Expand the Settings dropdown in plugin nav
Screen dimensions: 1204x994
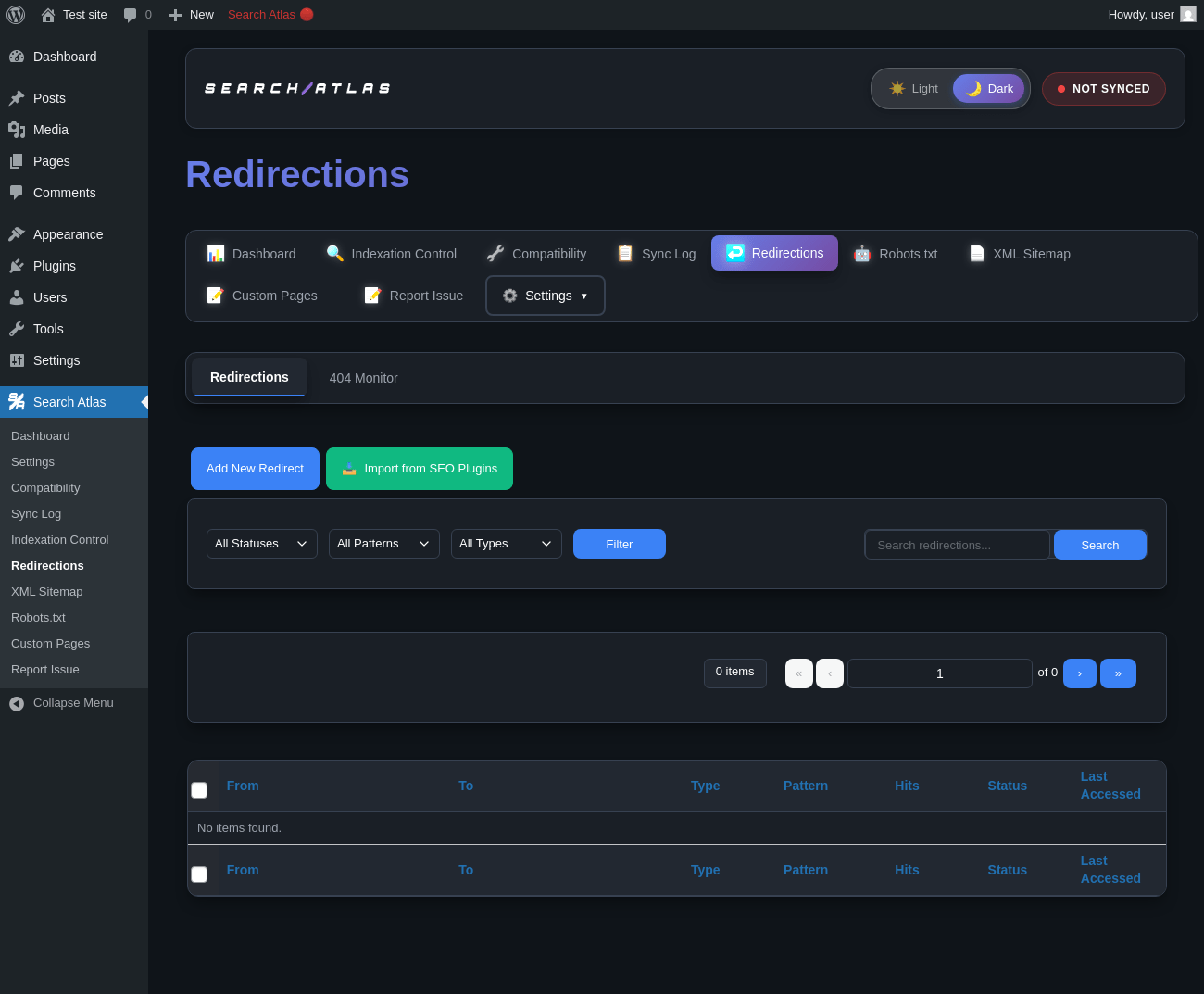[x=546, y=296]
